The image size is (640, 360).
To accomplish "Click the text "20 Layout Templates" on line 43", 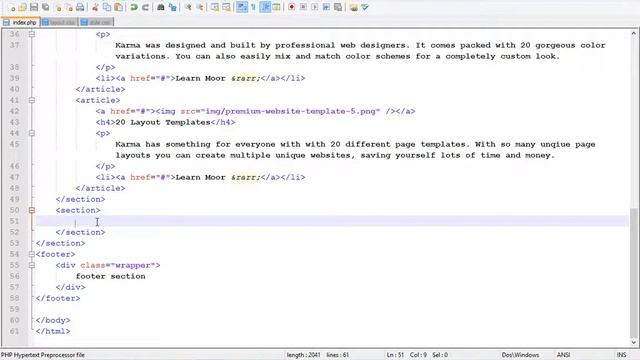I will [x=163, y=122].
